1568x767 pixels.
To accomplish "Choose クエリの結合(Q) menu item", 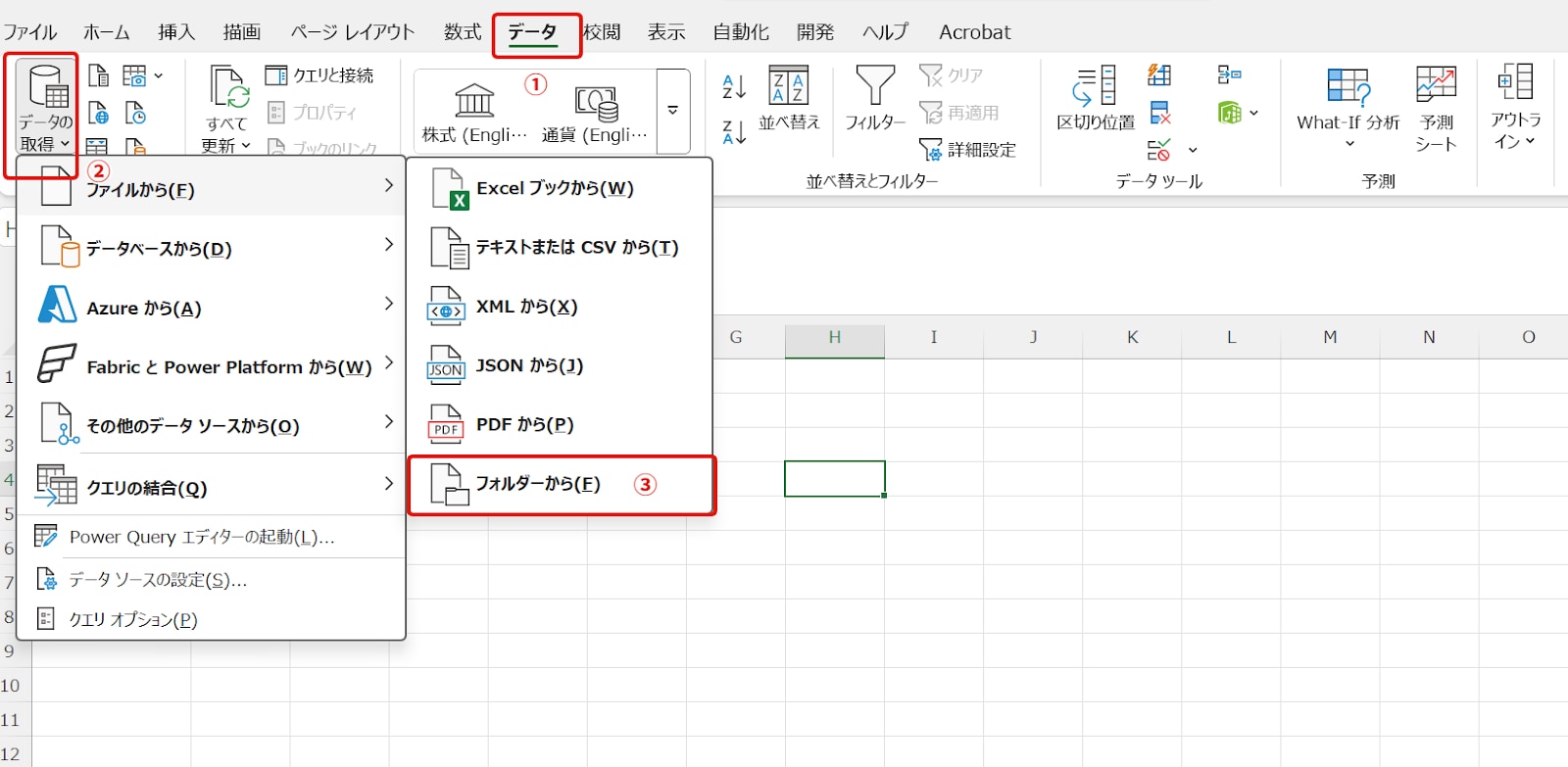I will [211, 486].
